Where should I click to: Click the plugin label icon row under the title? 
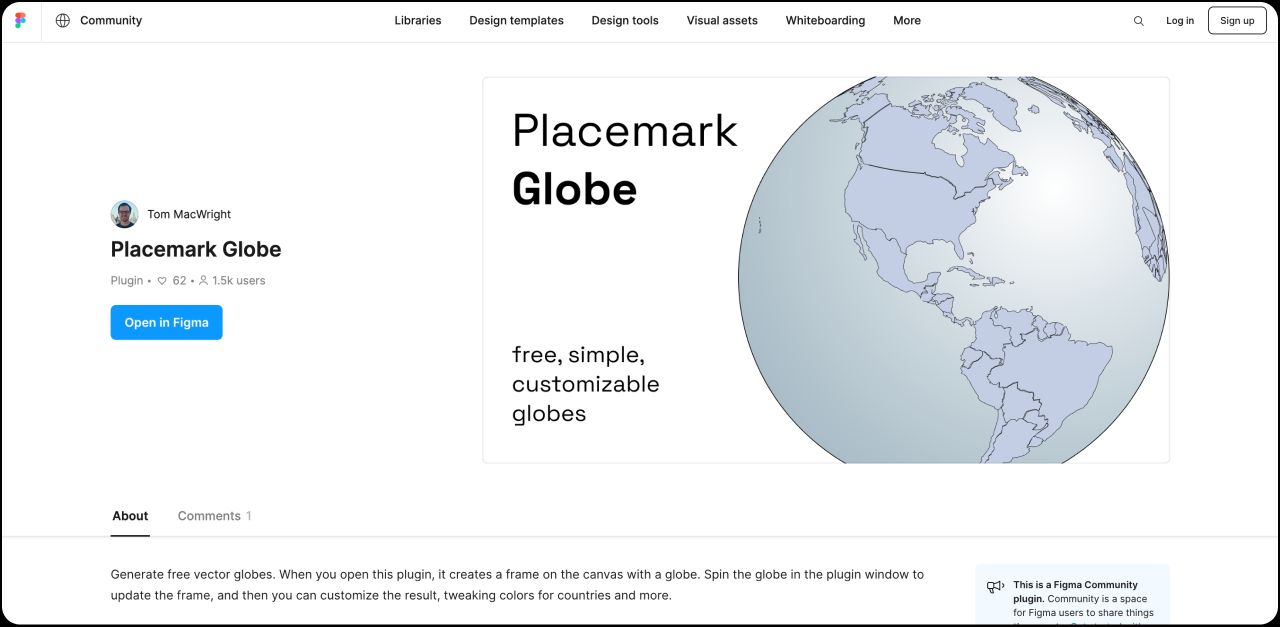pos(126,280)
